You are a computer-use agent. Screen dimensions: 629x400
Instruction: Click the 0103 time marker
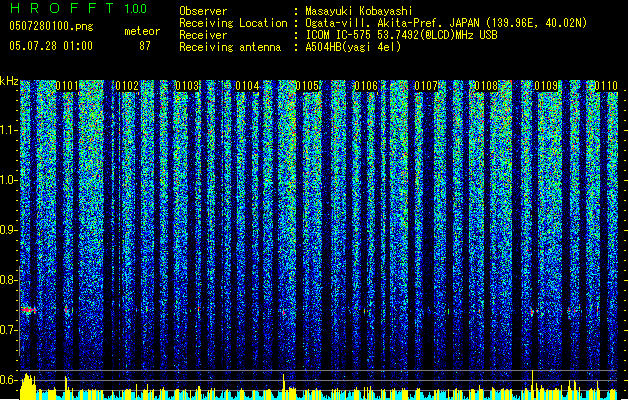pos(187,86)
